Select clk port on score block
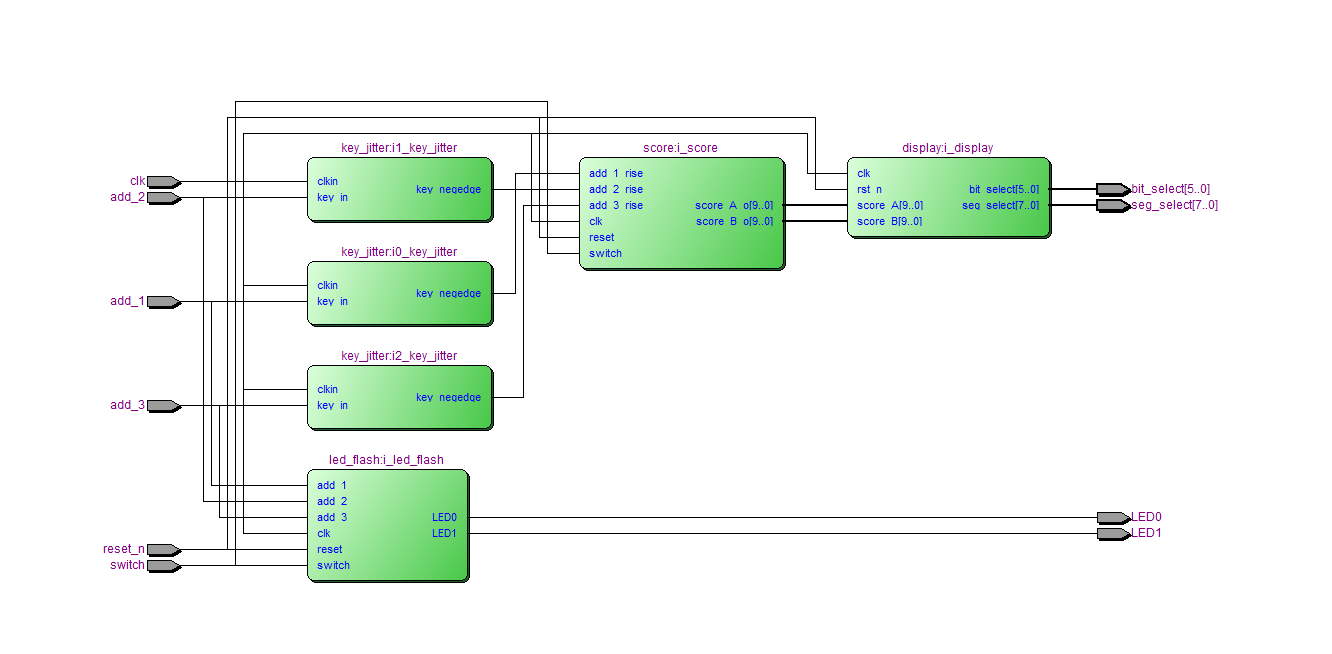 [596, 222]
